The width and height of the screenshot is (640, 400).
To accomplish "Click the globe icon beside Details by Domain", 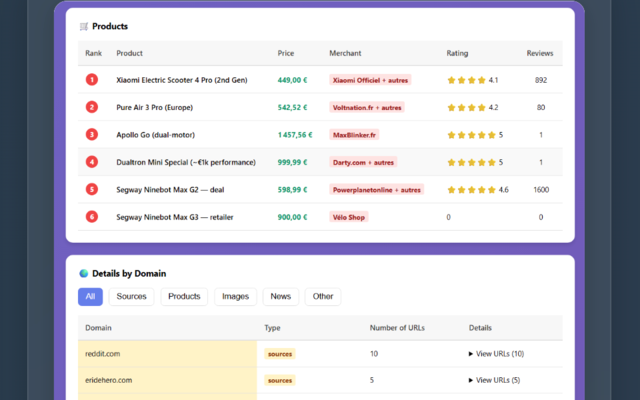I will click(x=83, y=273).
